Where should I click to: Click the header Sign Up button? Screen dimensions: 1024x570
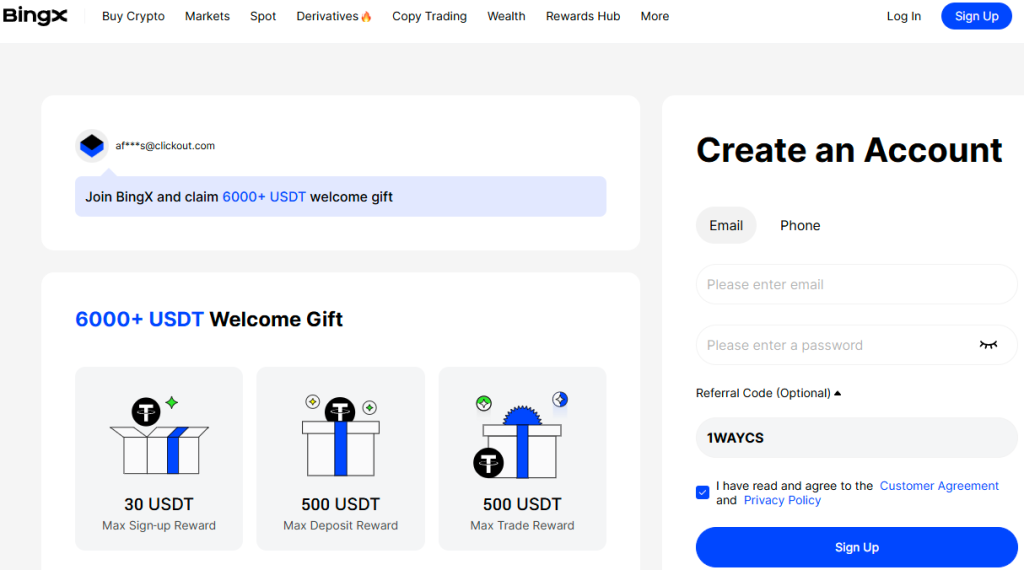pos(976,16)
